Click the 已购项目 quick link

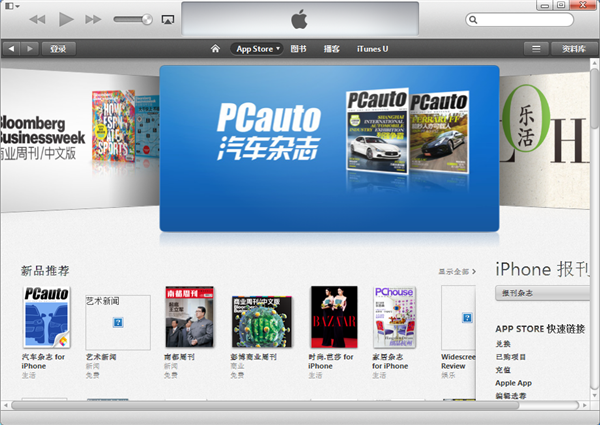(510, 357)
